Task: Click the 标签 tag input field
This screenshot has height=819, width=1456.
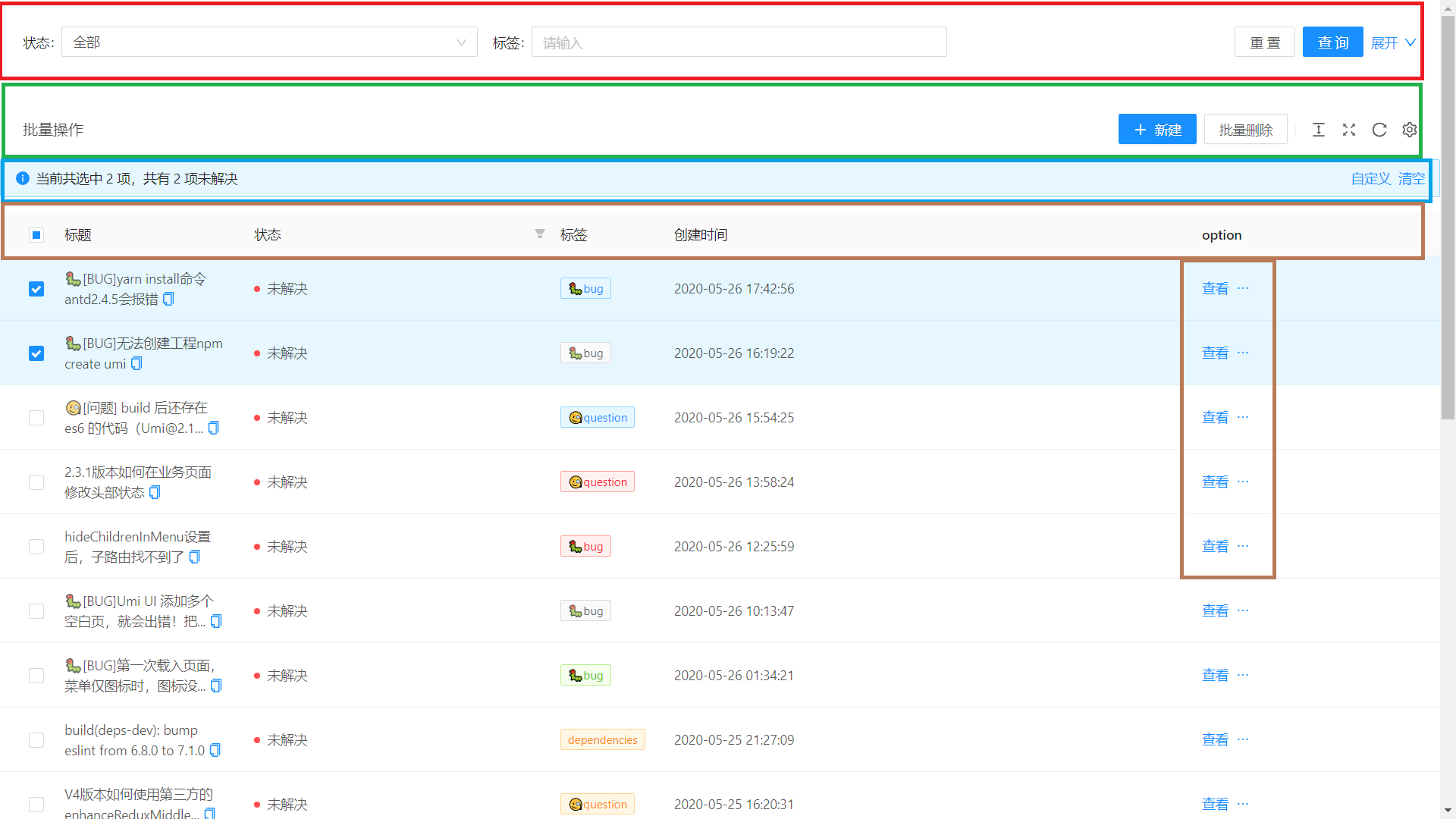Action: (739, 42)
